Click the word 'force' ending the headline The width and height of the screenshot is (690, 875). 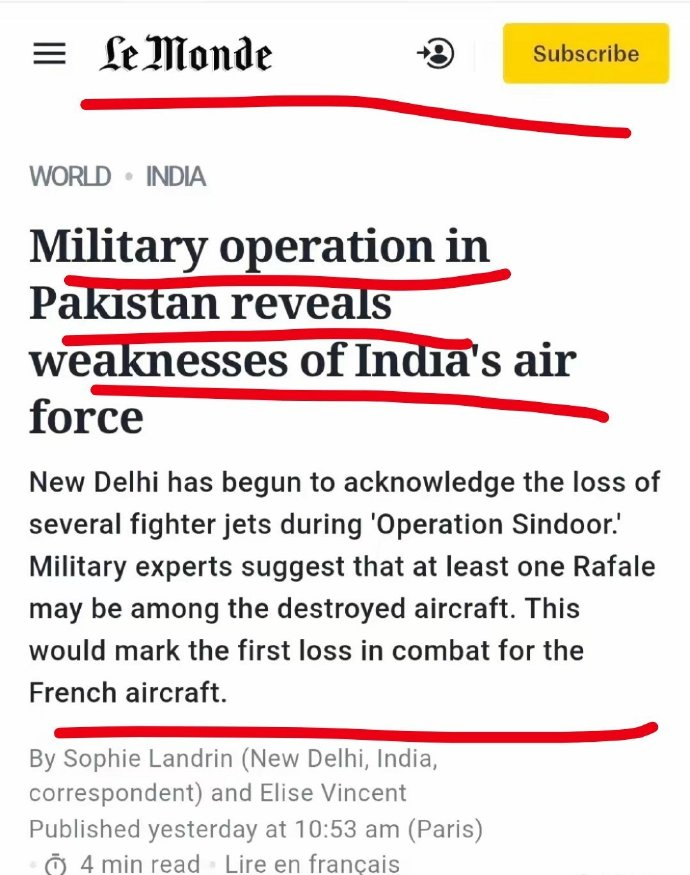[x=86, y=417]
